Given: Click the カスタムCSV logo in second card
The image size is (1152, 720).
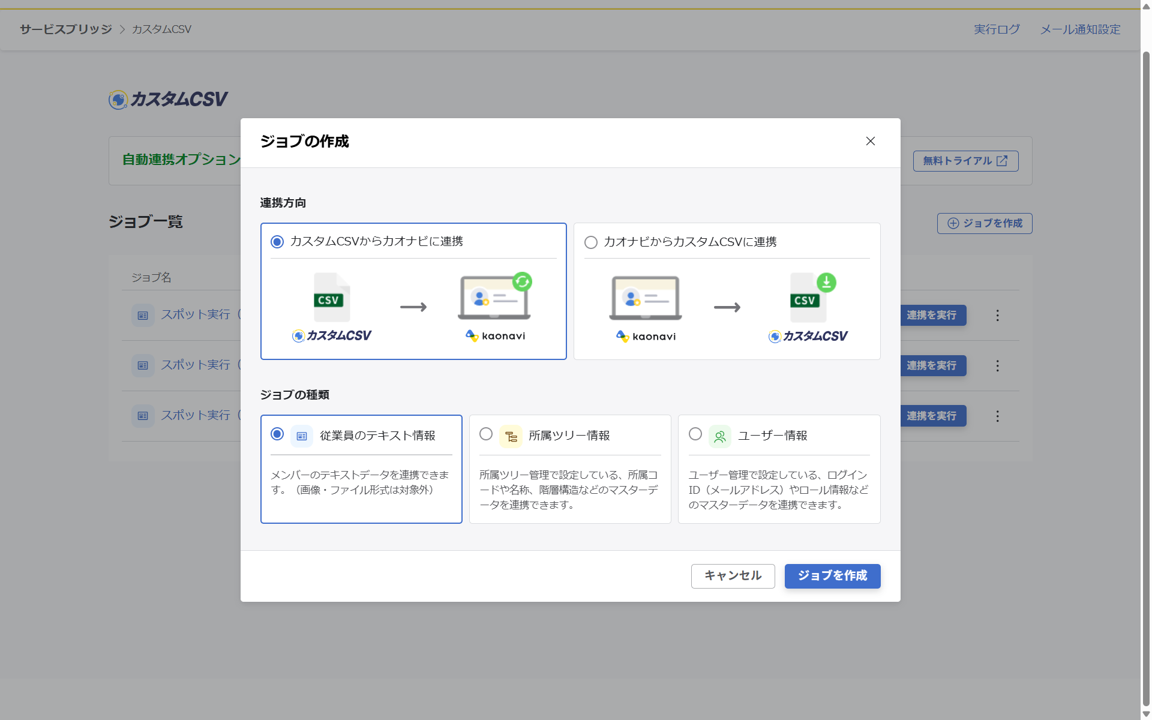Looking at the screenshot, I should 807,336.
